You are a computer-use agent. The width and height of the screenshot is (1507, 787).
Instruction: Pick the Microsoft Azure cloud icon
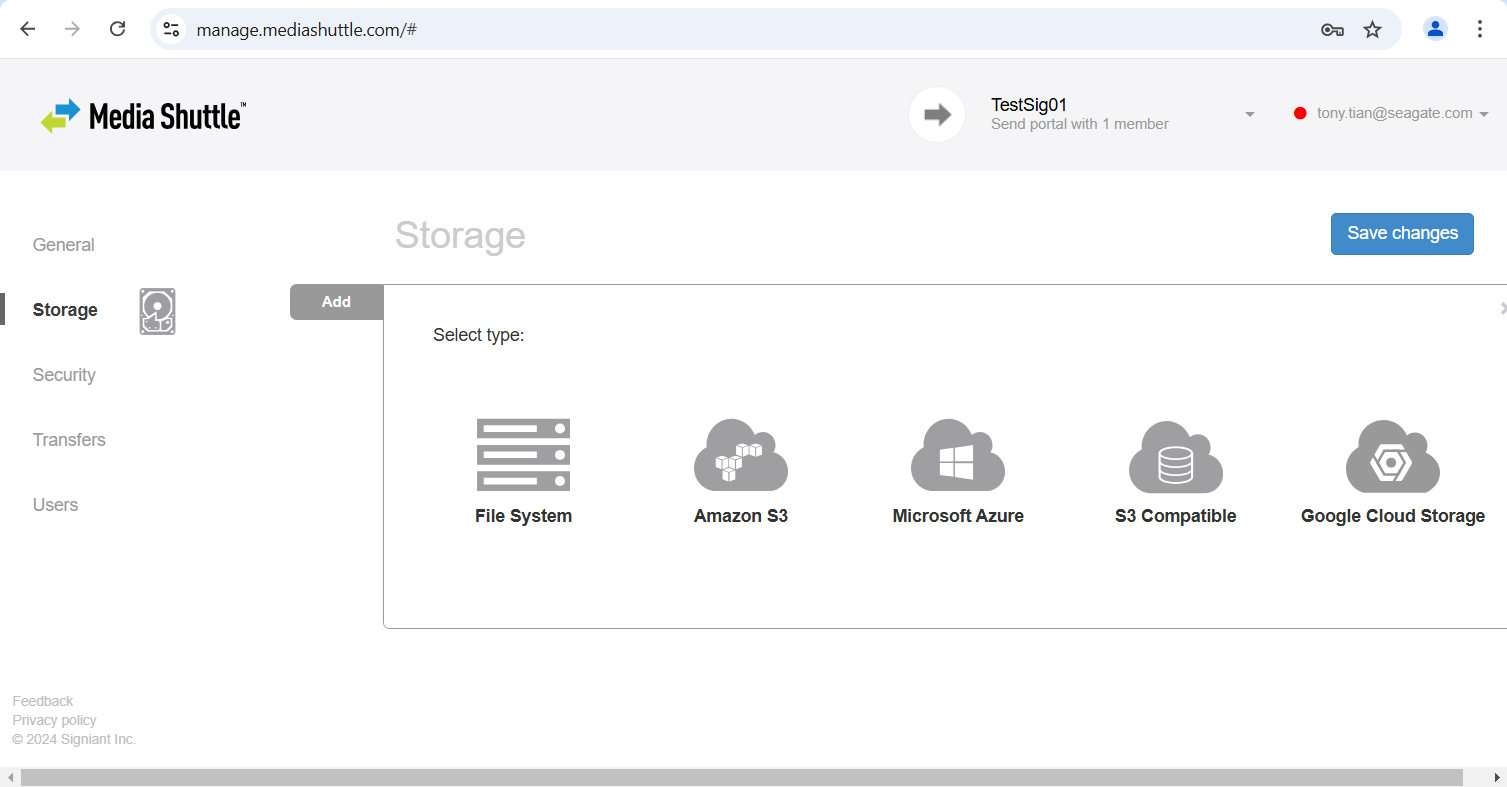coord(958,455)
